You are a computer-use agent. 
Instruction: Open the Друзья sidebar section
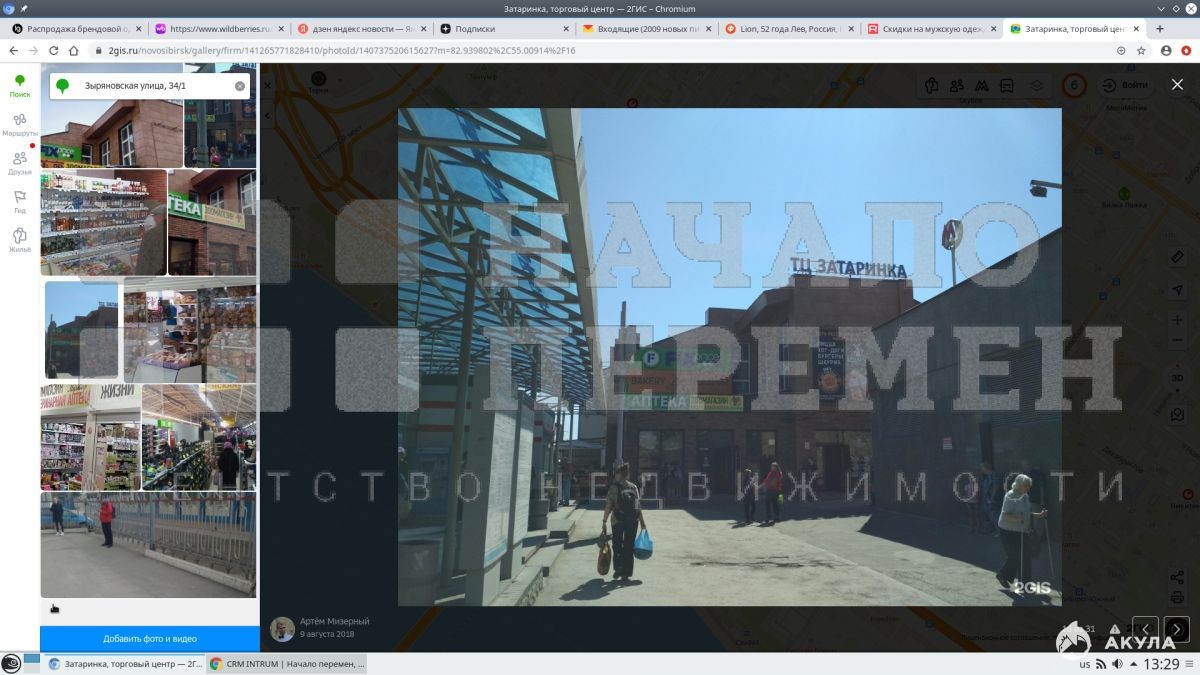tap(20, 163)
